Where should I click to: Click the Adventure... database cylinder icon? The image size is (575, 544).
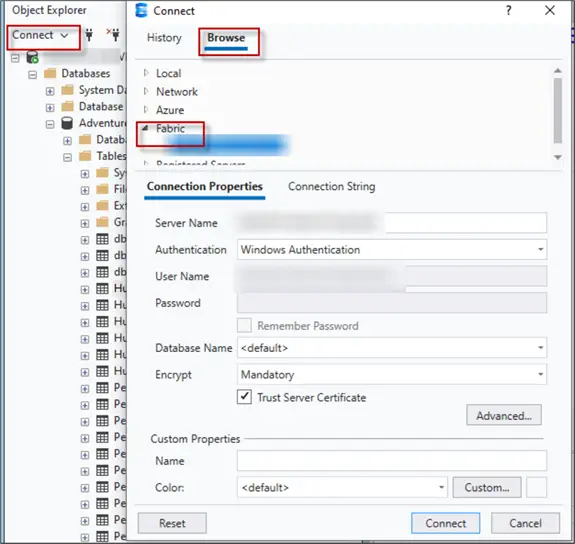point(67,123)
